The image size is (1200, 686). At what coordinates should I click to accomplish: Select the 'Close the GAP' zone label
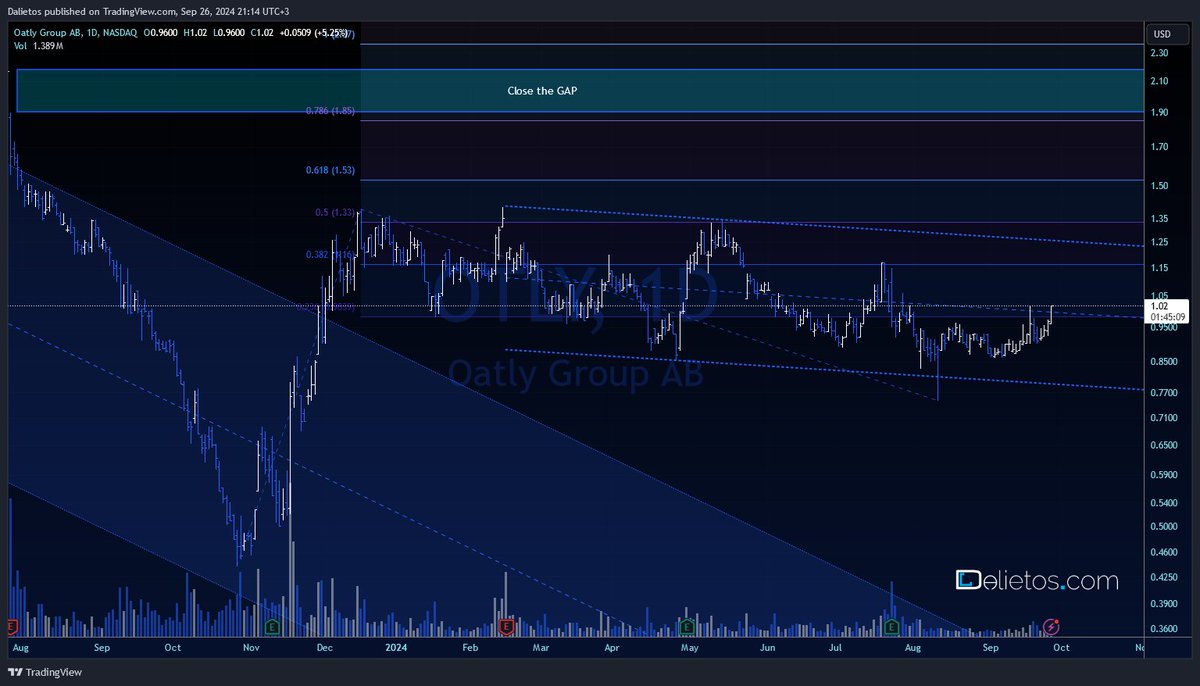click(x=542, y=90)
